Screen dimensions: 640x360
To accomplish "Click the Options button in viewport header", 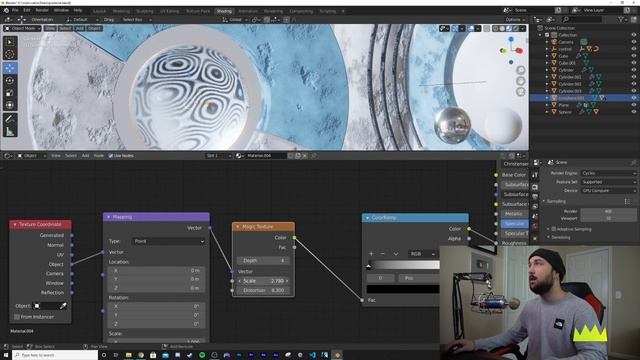I will [515, 20].
